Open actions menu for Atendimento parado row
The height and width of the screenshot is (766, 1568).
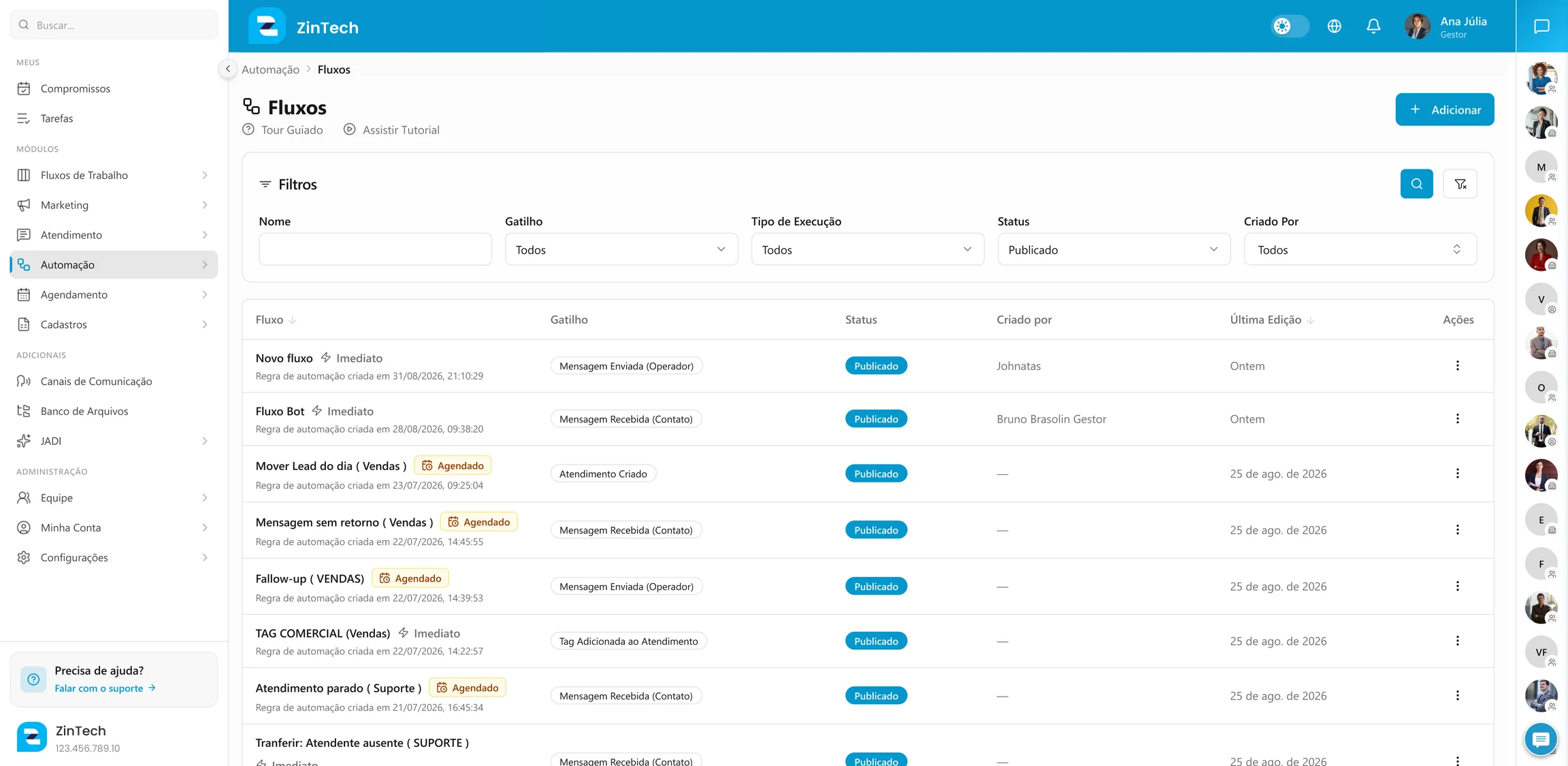tap(1457, 695)
